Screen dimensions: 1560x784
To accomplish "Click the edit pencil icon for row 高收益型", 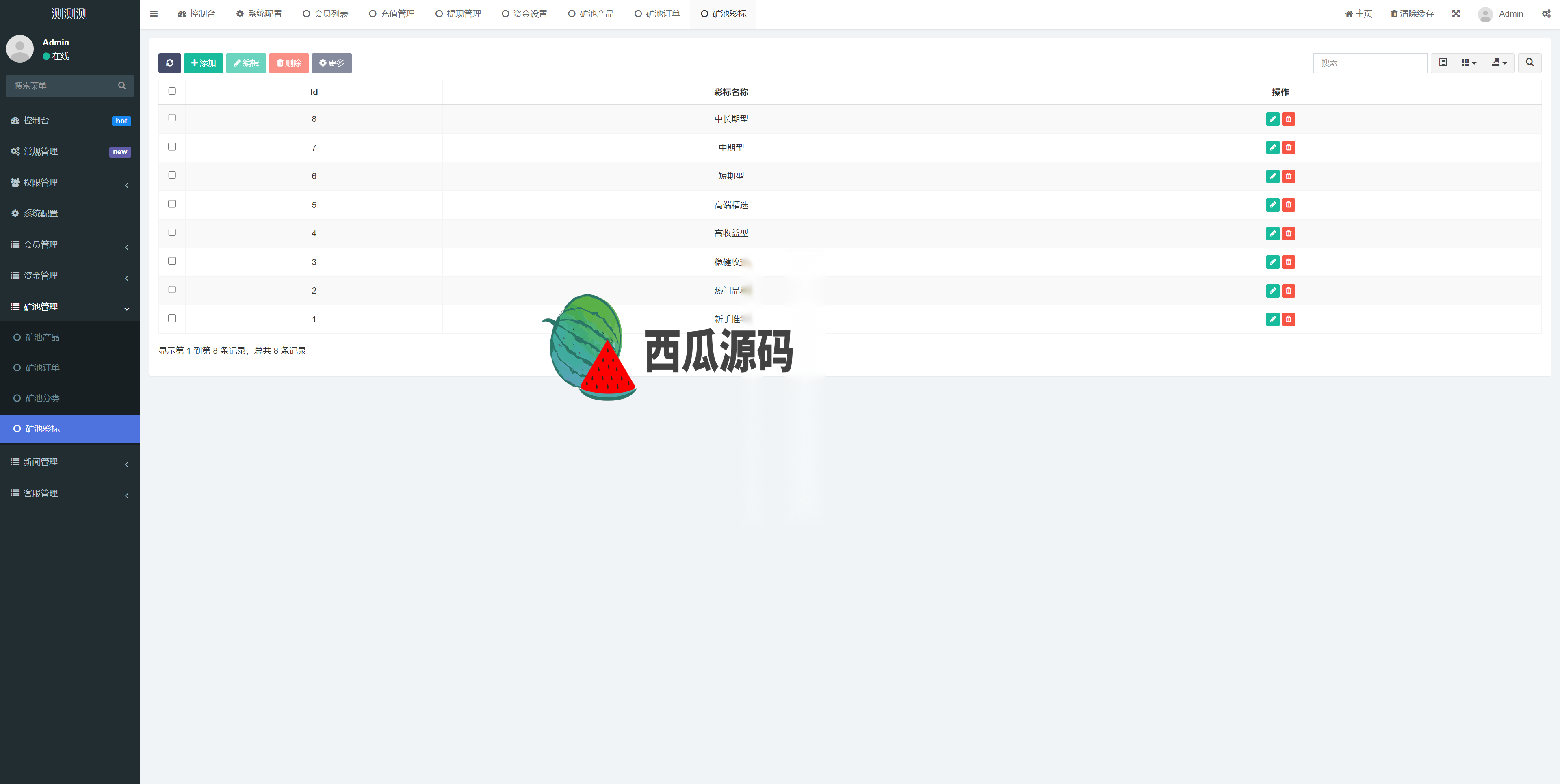I will pos(1272,234).
